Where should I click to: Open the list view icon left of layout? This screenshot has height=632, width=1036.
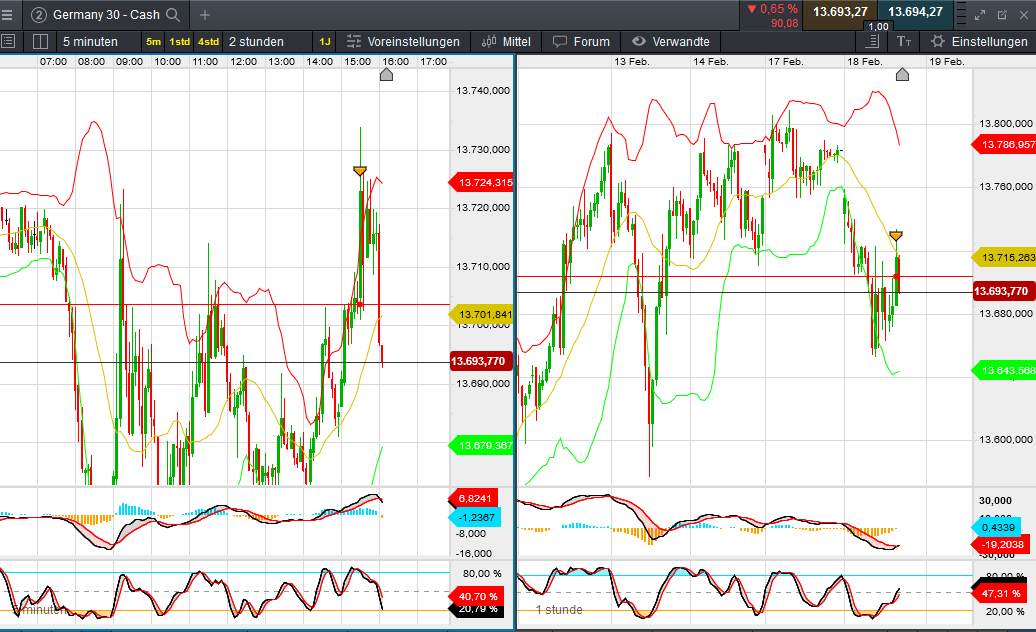pos(8,42)
